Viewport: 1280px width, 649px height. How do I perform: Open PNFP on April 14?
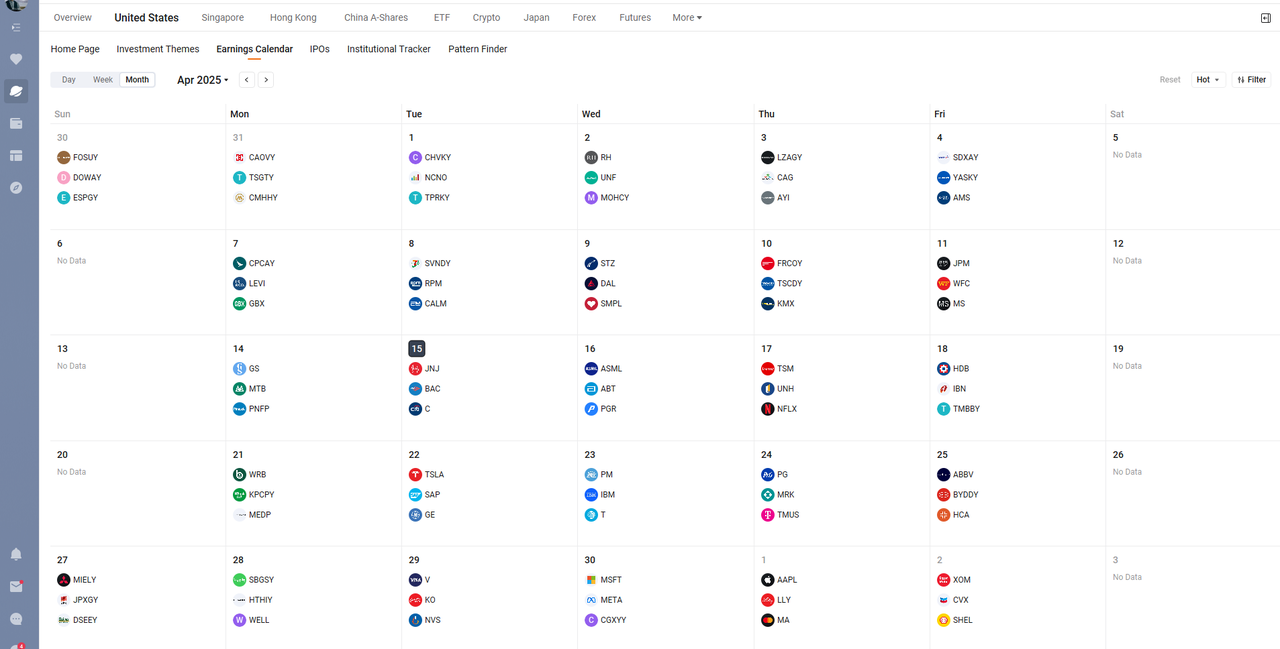(x=251, y=409)
